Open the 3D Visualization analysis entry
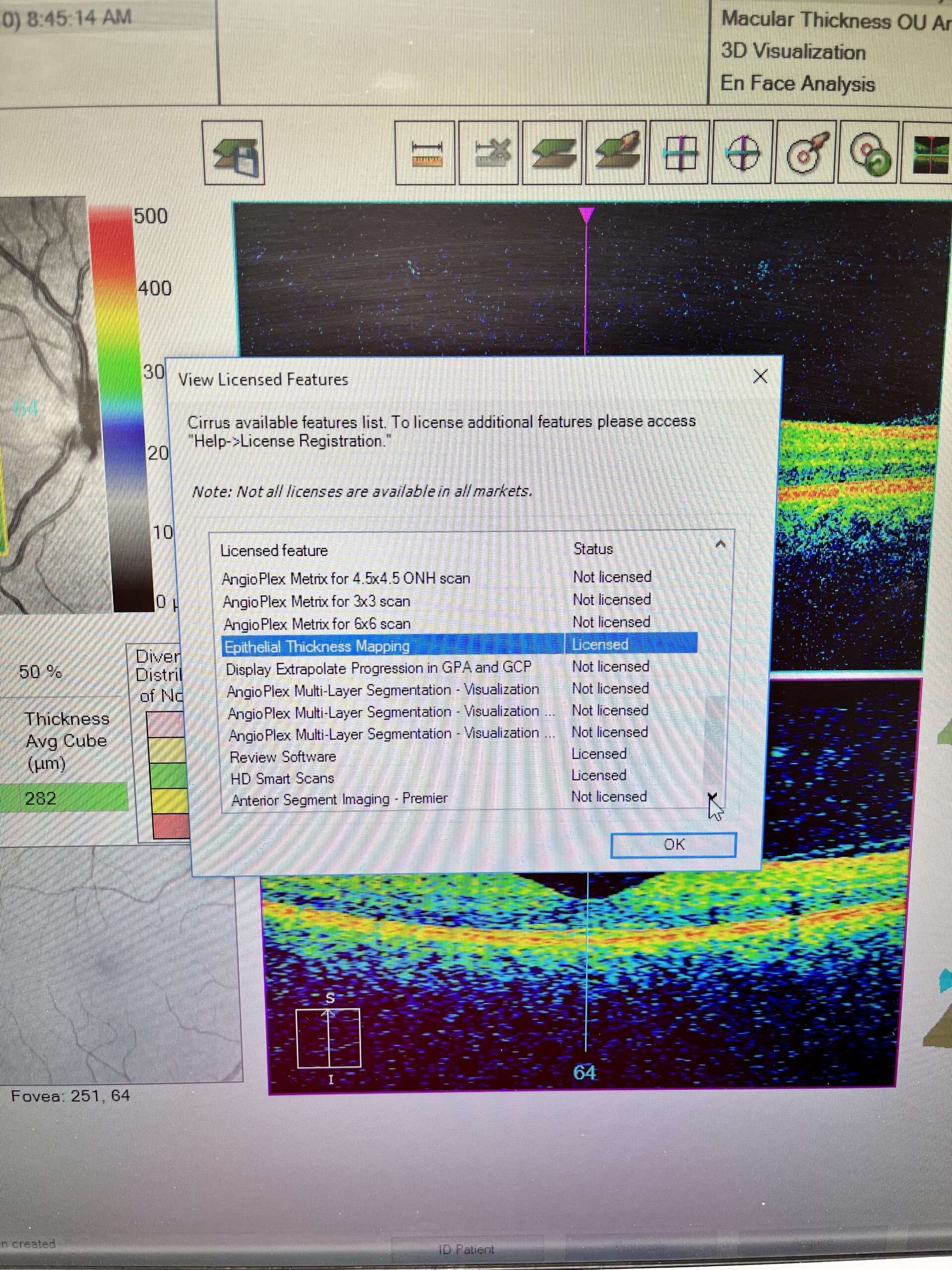952x1270 pixels. pyautogui.click(x=793, y=52)
